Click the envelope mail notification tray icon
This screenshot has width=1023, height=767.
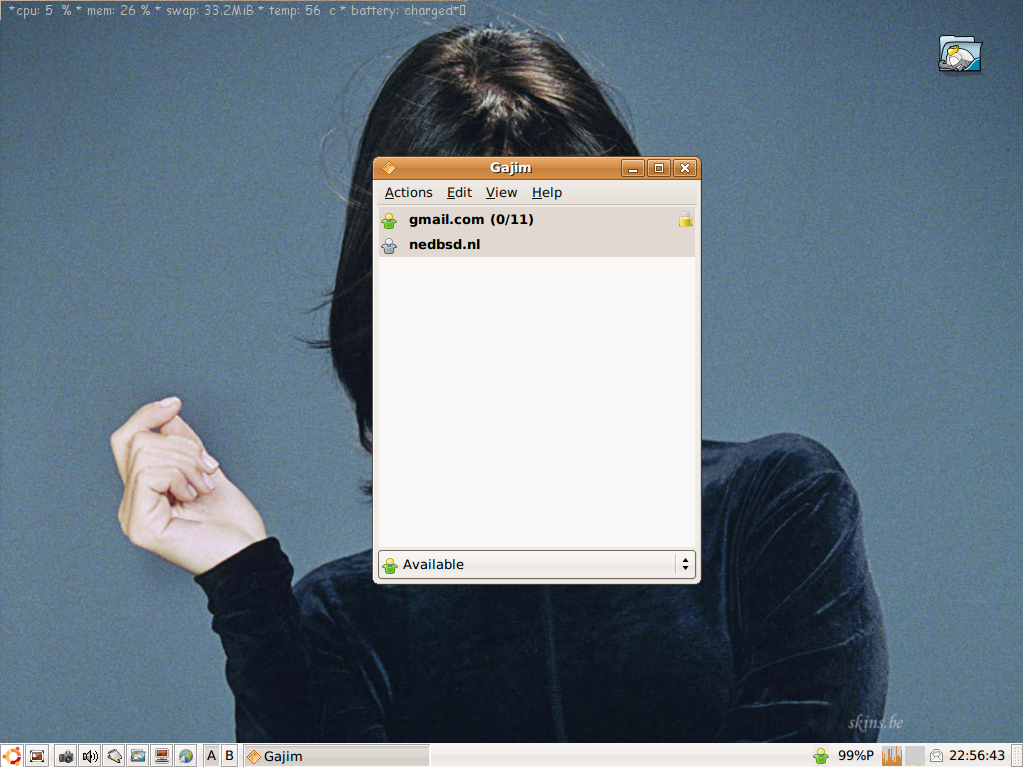pyautogui.click(x=936, y=756)
